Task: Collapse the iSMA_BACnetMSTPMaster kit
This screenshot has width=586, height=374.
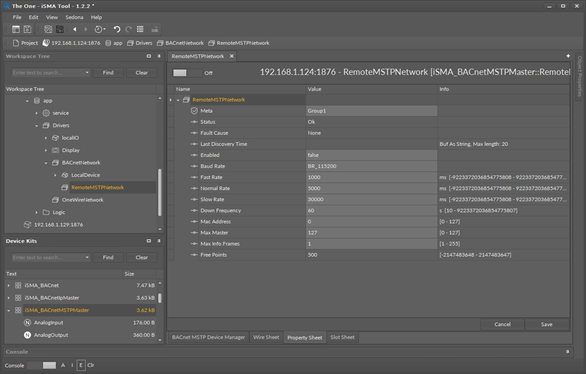Action: pos(9,310)
